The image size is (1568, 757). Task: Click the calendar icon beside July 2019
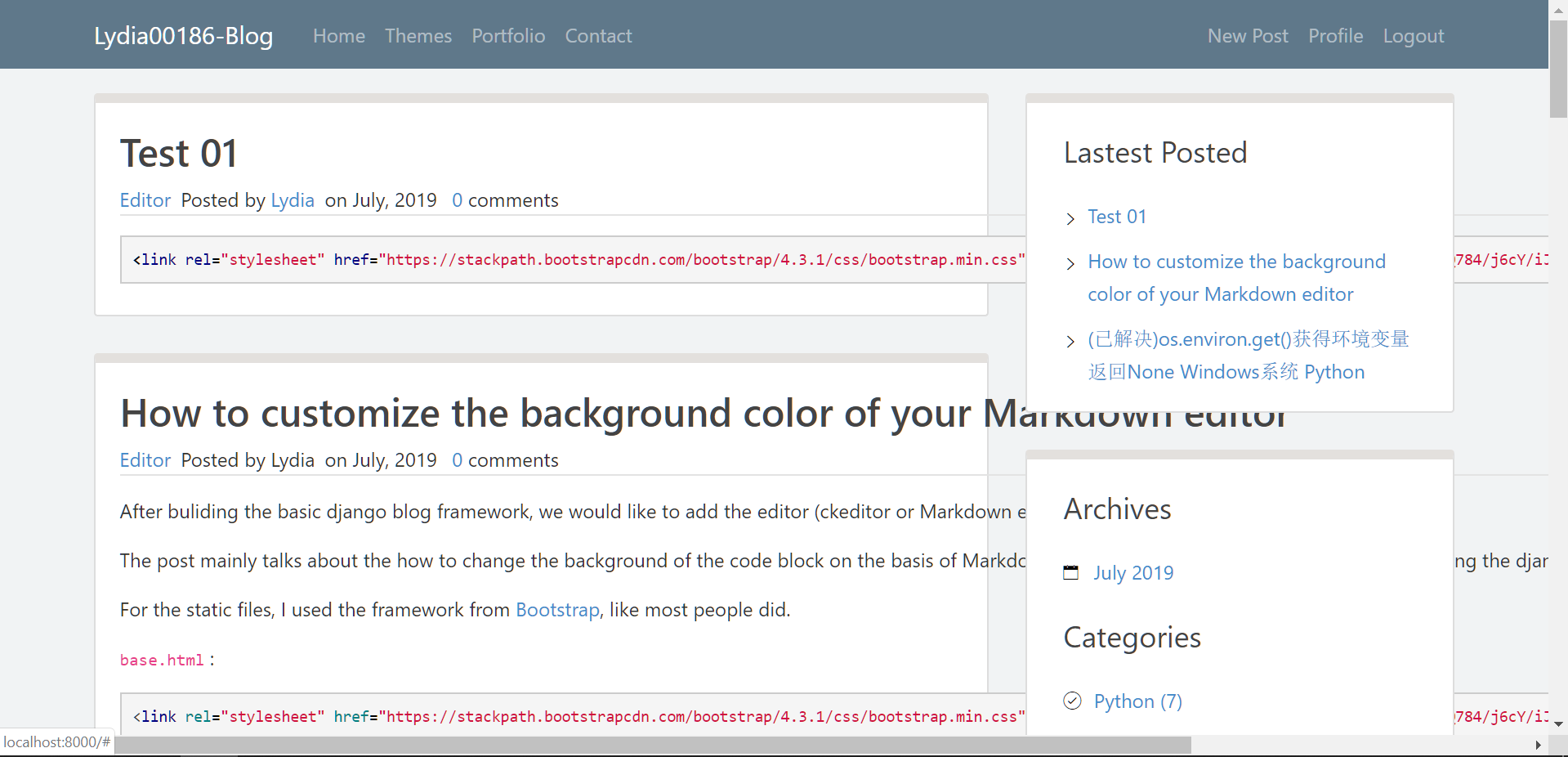pyautogui.click(x=1071, y=572)
